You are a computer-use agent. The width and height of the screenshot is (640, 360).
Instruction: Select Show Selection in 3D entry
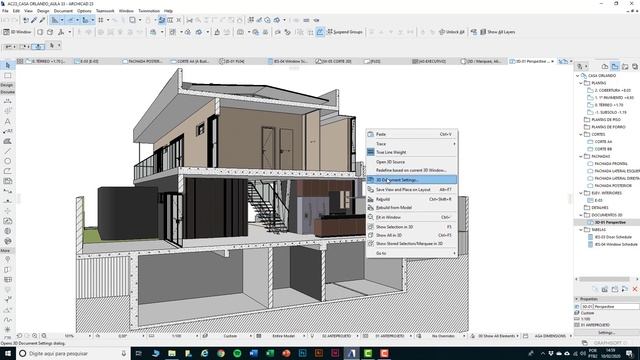(411, 227)
